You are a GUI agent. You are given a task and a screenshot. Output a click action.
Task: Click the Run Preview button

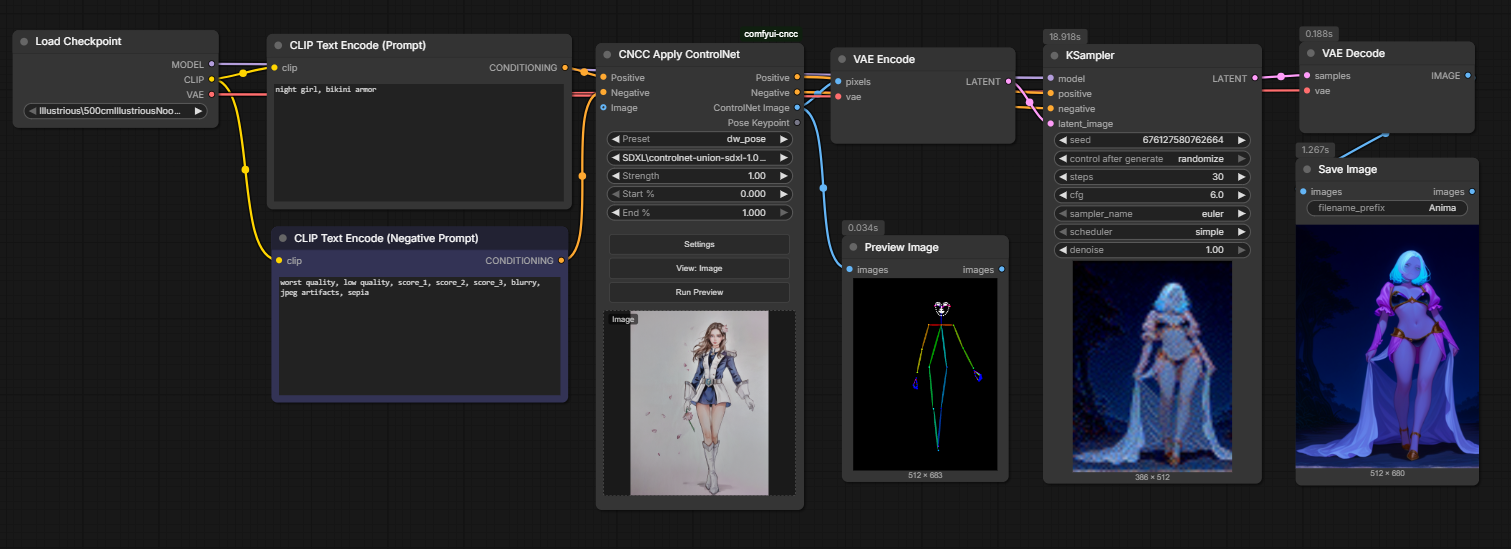(x=699, y=292)
